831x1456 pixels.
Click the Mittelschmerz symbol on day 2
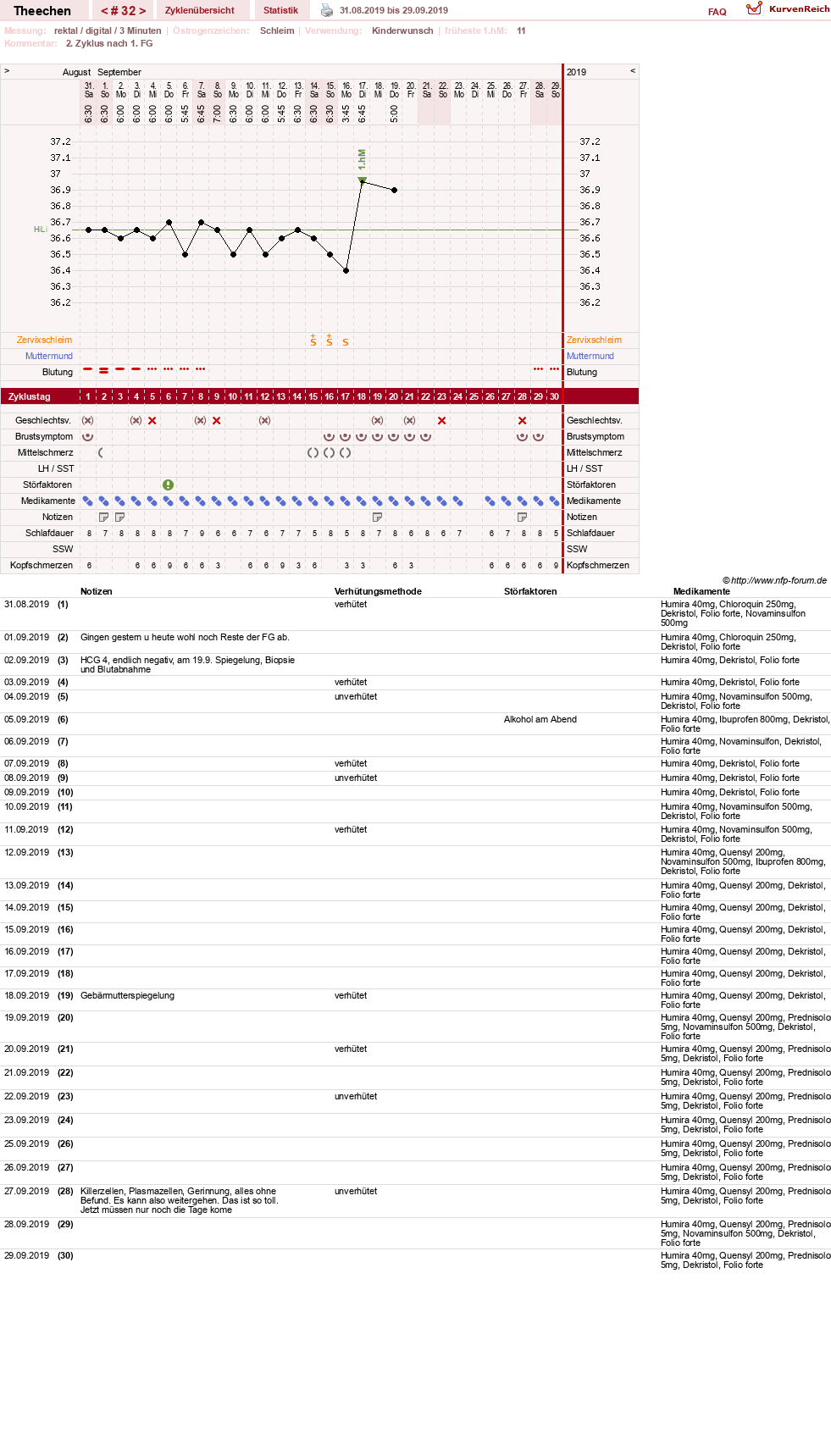pyautogui.click(x=102, y=452)
